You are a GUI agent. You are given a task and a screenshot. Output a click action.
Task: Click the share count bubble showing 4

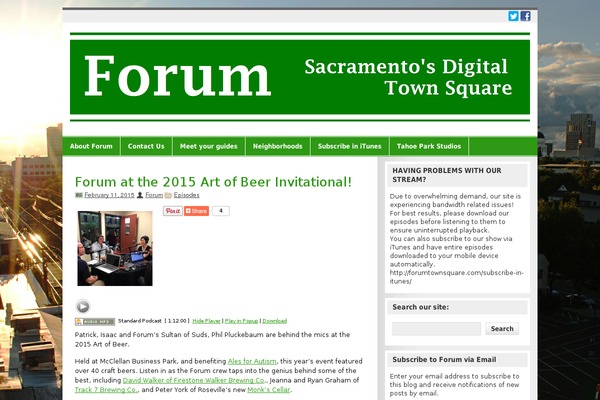(220, 211)
